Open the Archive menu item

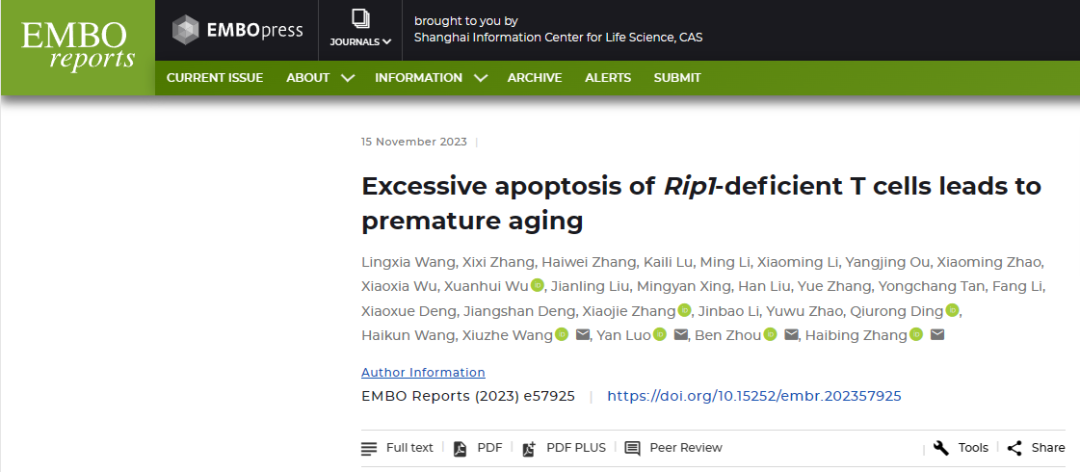pyautogui.click(x=534, y=78)
